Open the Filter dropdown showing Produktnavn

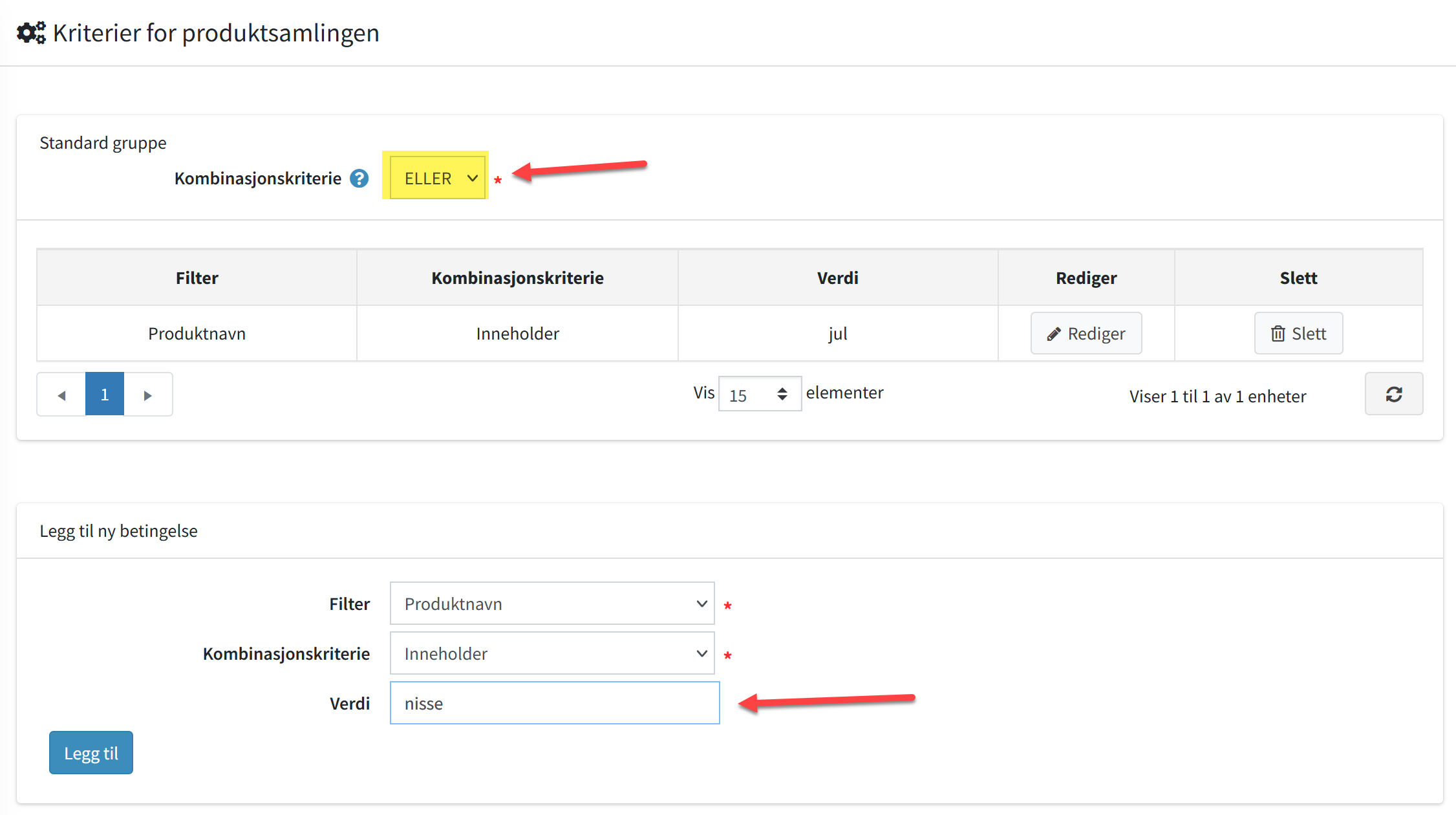(552, 603)
